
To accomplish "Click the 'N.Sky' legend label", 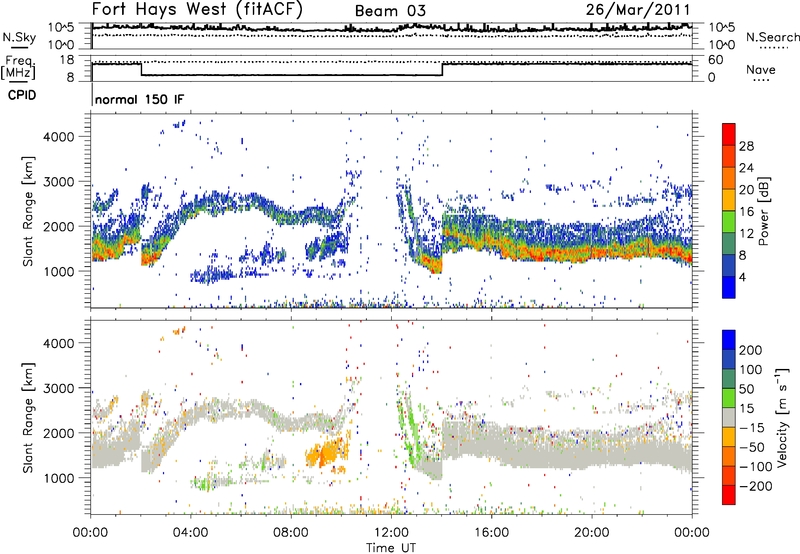I will point(19,37).
